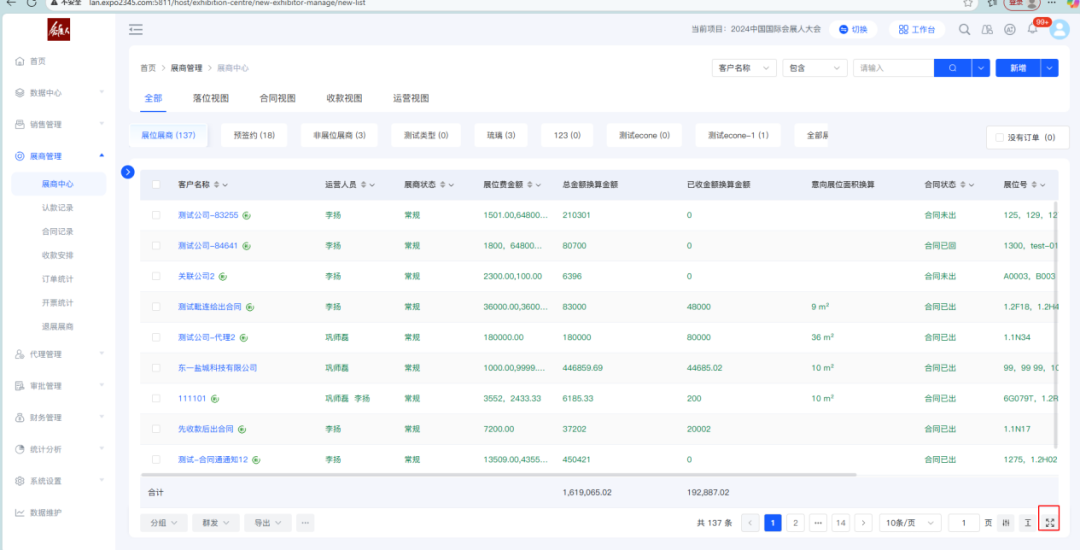Image resolution: width=1080 pixels, height=550 pixels.
Task: Open 合同记录 in the sidebar menu
Action: 57,231
